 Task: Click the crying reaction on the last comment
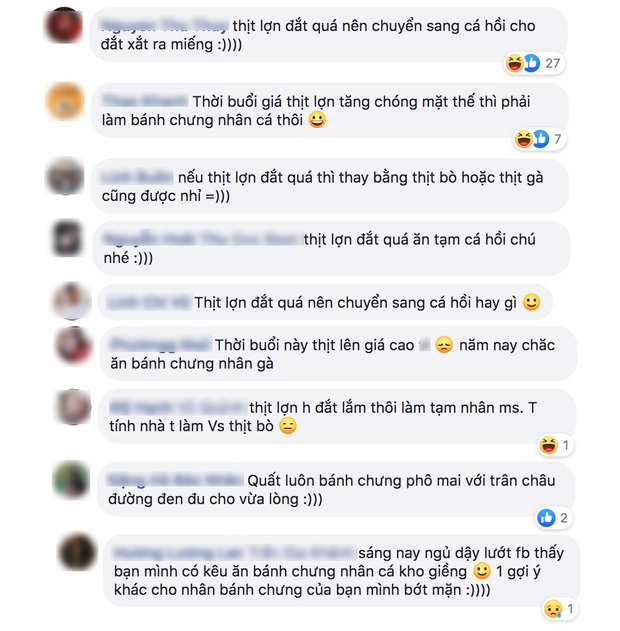coord(553,609)
